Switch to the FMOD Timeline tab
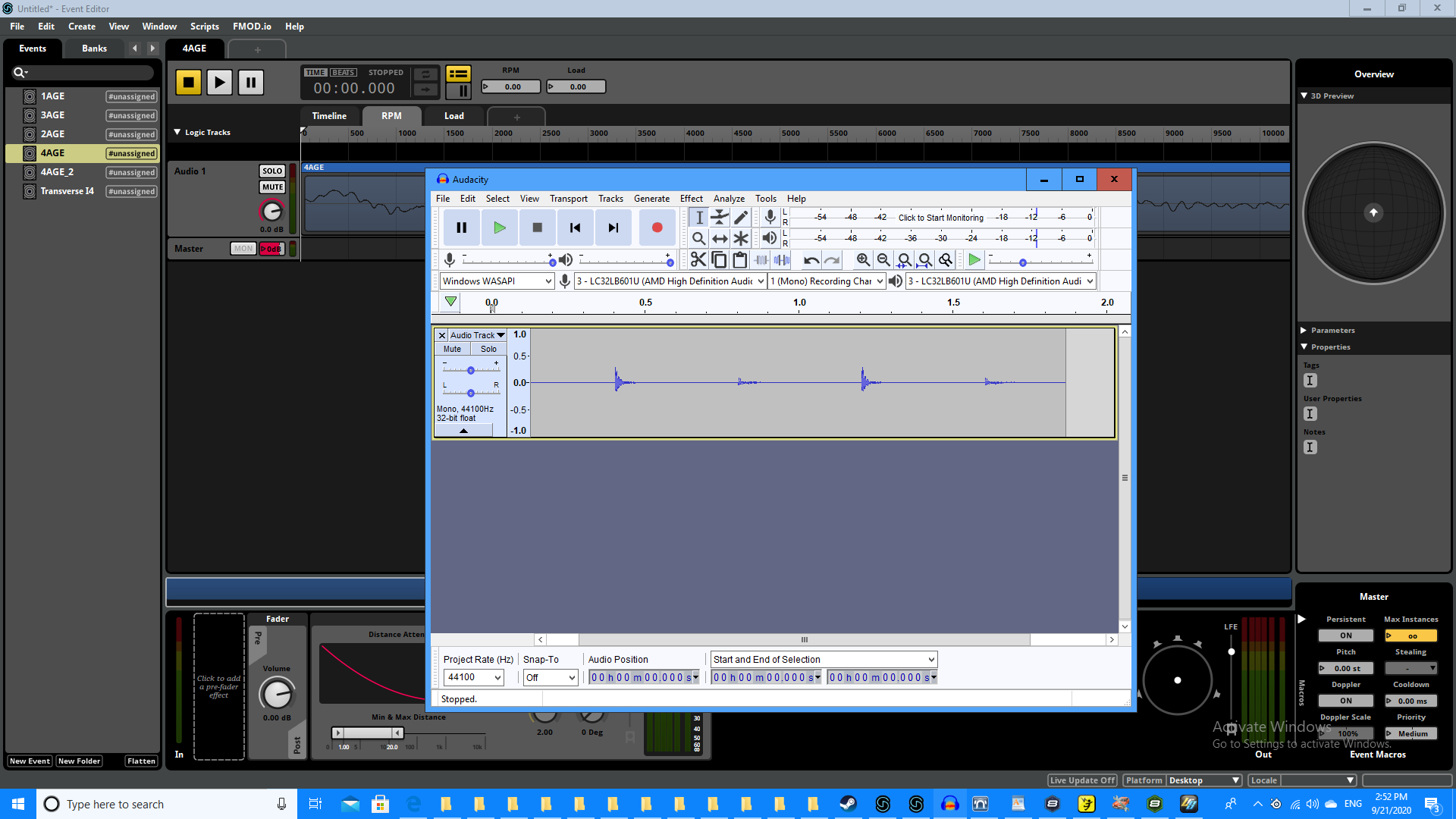Image resolution: width=1456 pixels, height=819 pixels. point(329,116)
